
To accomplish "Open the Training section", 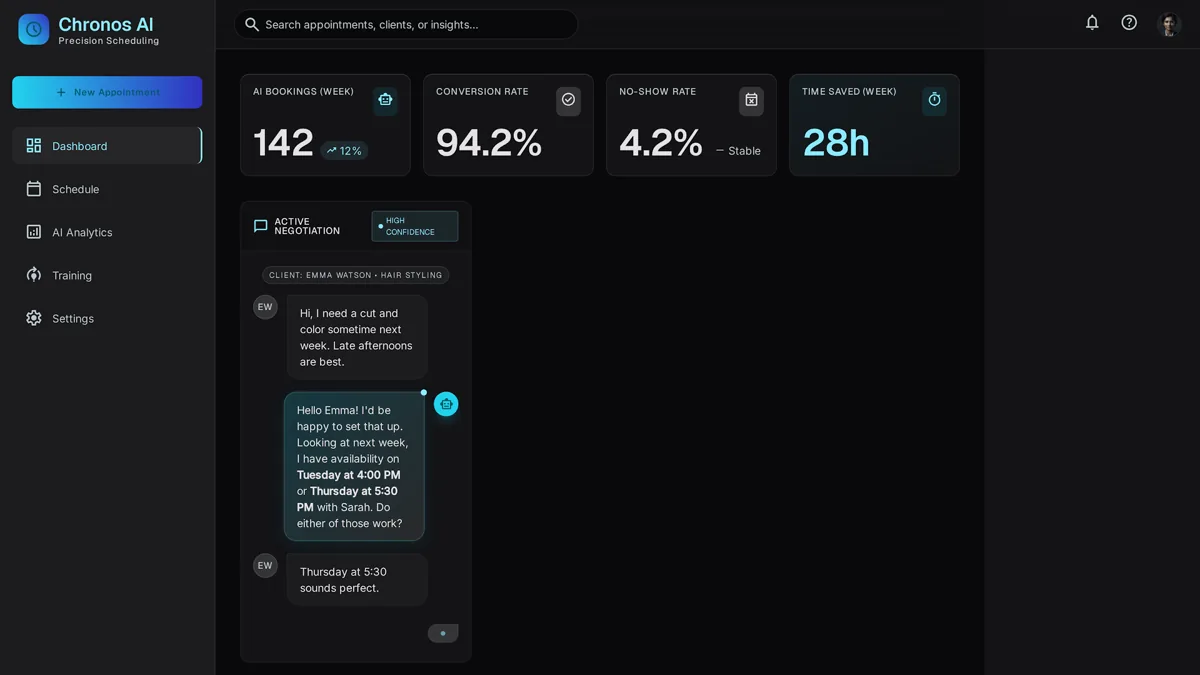I will coord(107,275).
